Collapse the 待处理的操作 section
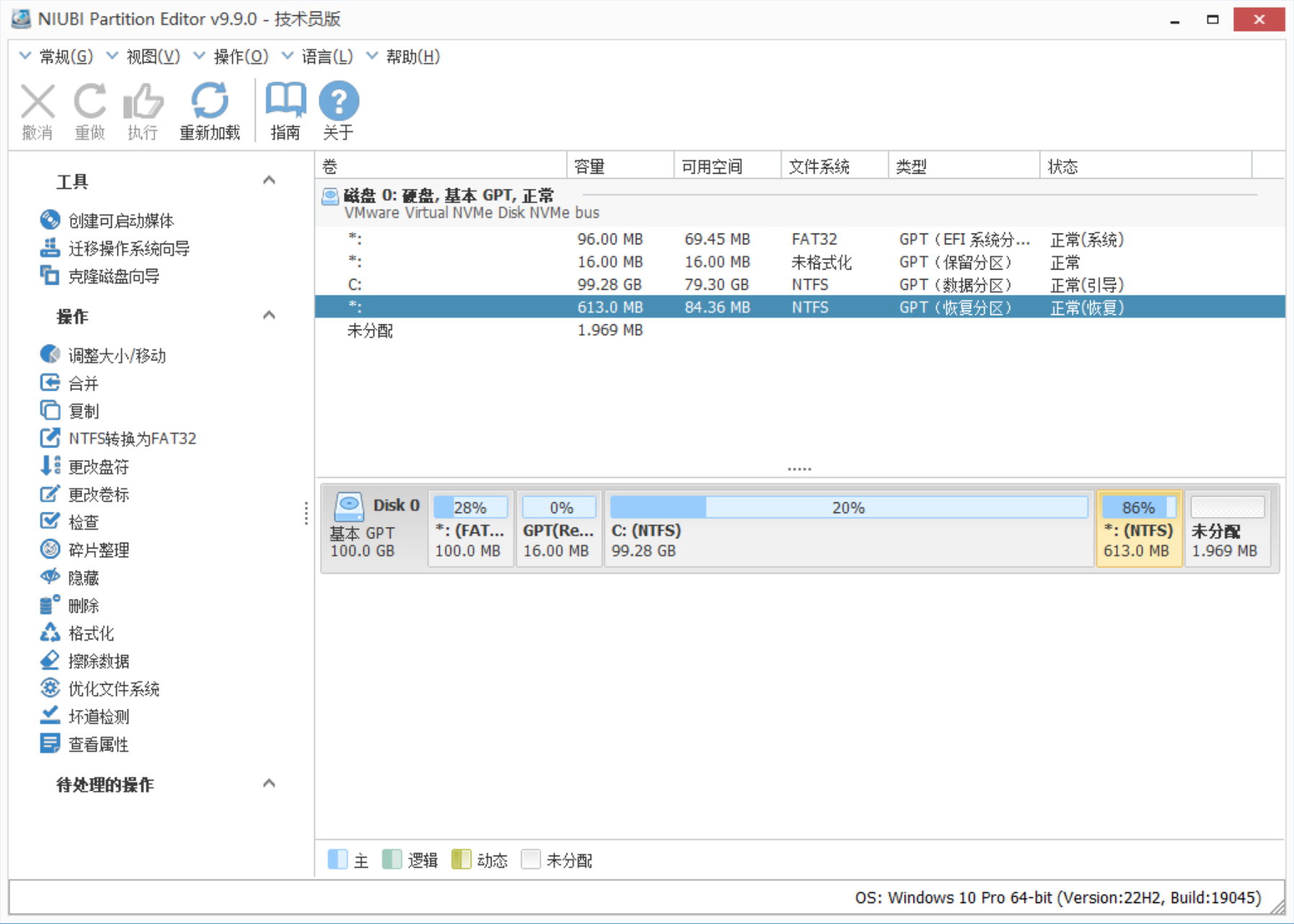Image resolution: width=1294 pixels, height=924 pixels. pyautogui.click(x=269, y=783)
